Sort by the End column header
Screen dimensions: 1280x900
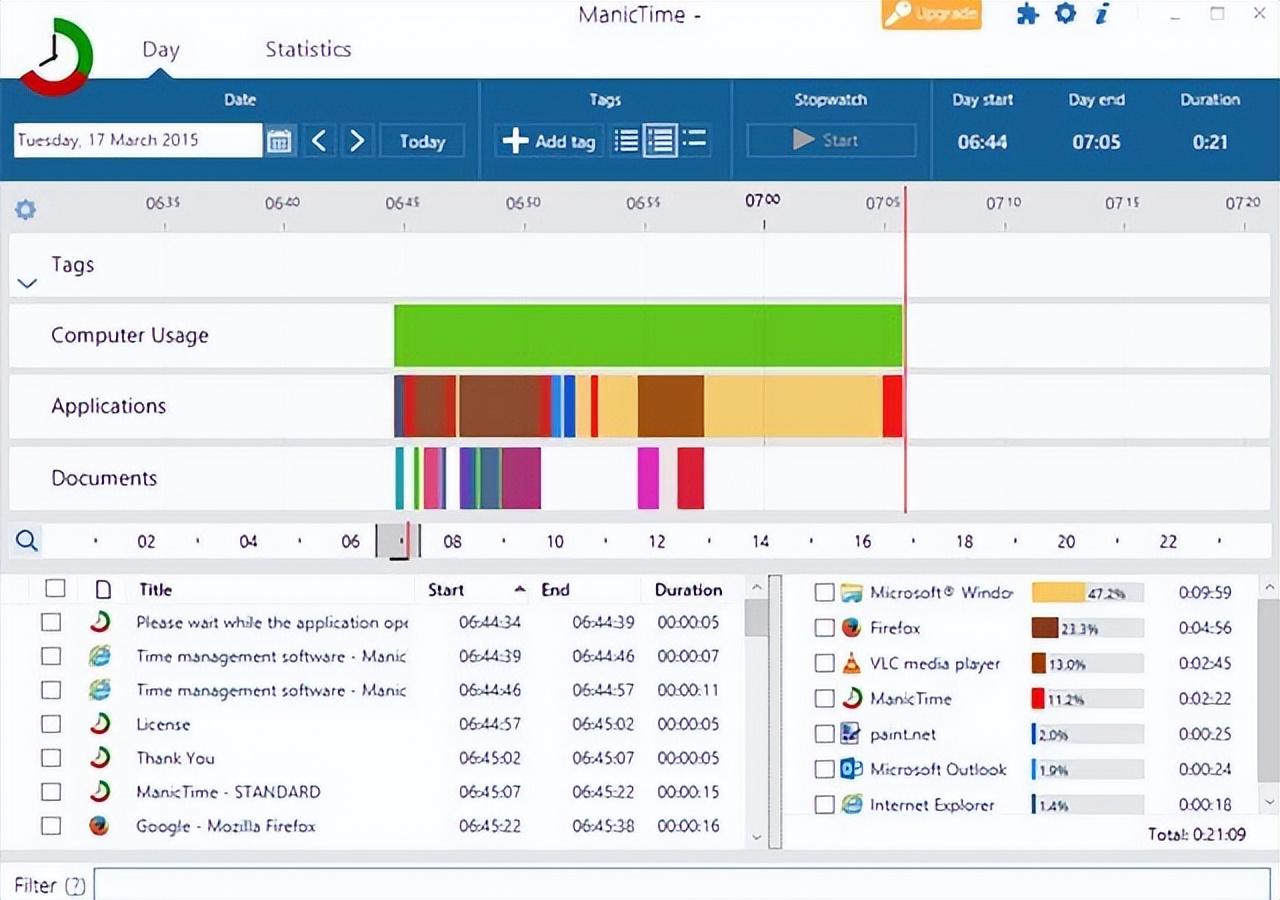click(x=555, y=590)
